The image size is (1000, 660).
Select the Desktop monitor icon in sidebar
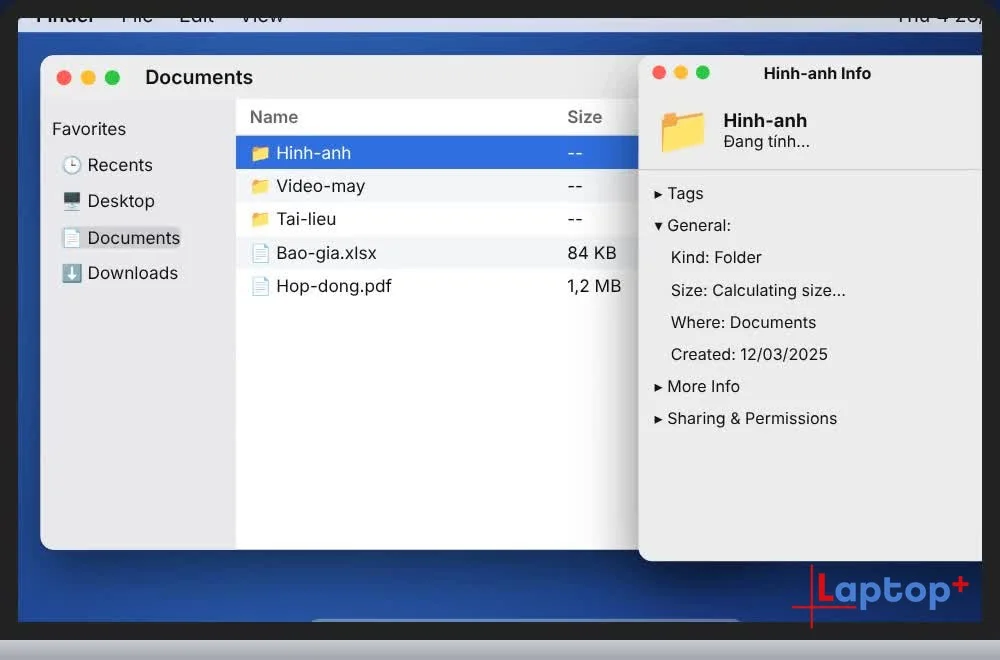(x=71, y=201)
